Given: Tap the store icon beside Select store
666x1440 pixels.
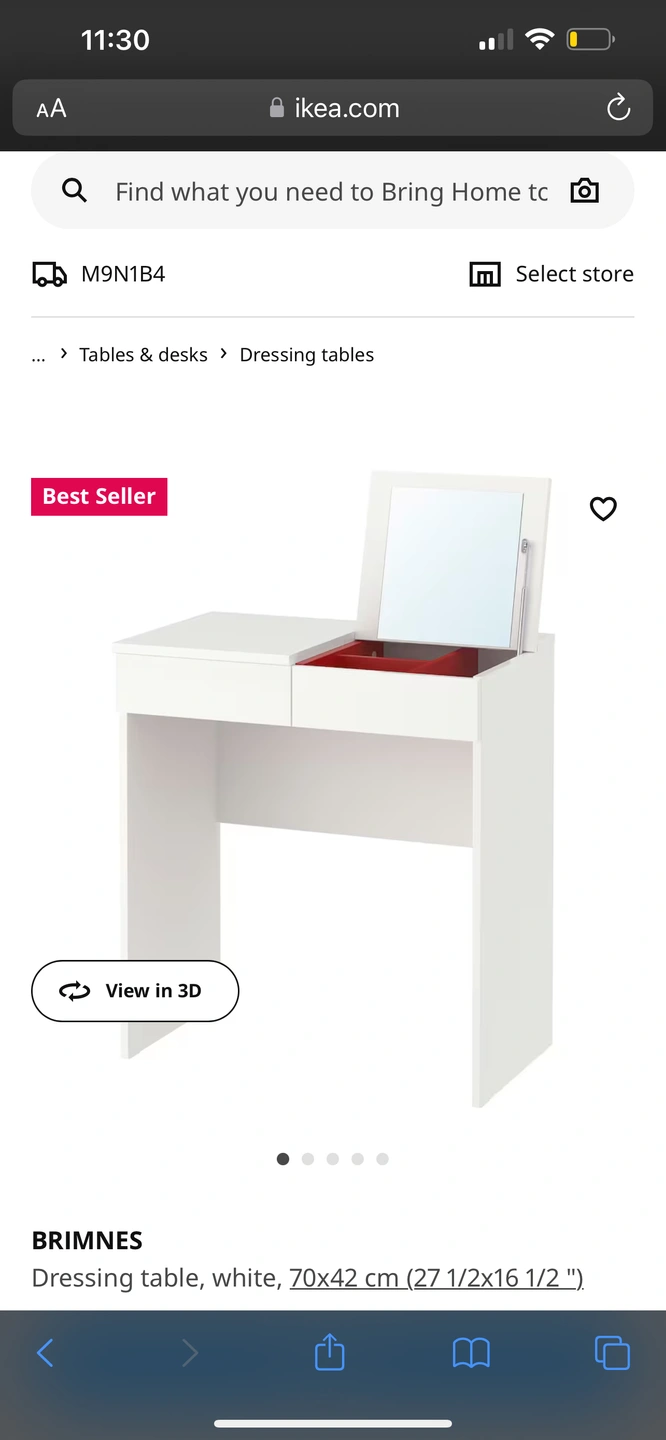Looking at the screenshot, I should 485,274.
